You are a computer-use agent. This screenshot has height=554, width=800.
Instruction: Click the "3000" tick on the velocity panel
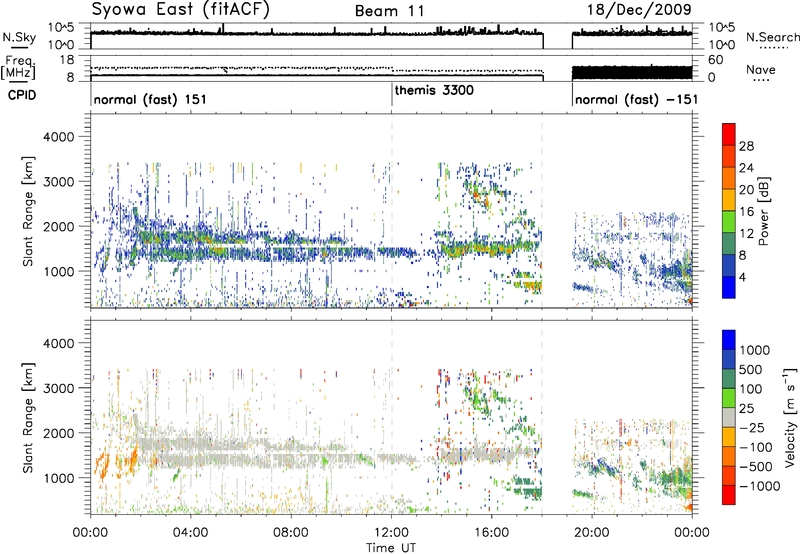click(x=58, y=388)
